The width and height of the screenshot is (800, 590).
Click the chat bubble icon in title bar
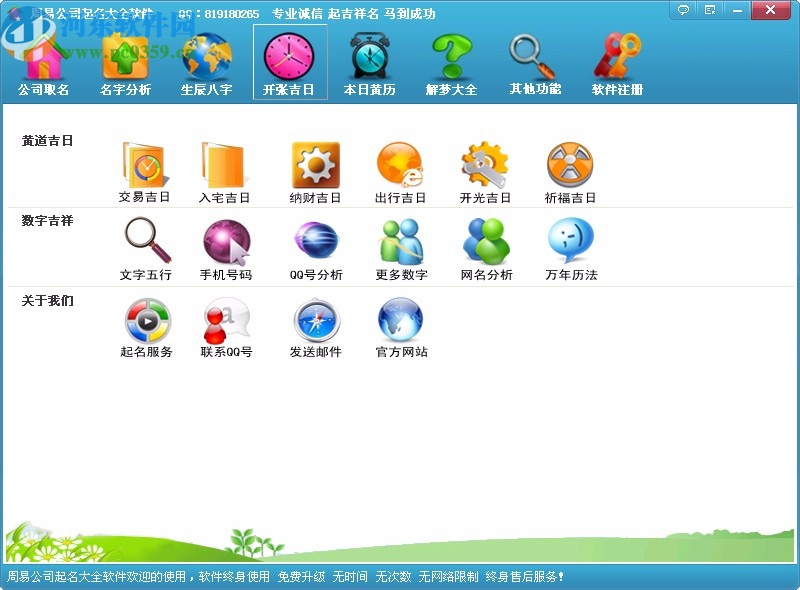(x=684, y=9)
